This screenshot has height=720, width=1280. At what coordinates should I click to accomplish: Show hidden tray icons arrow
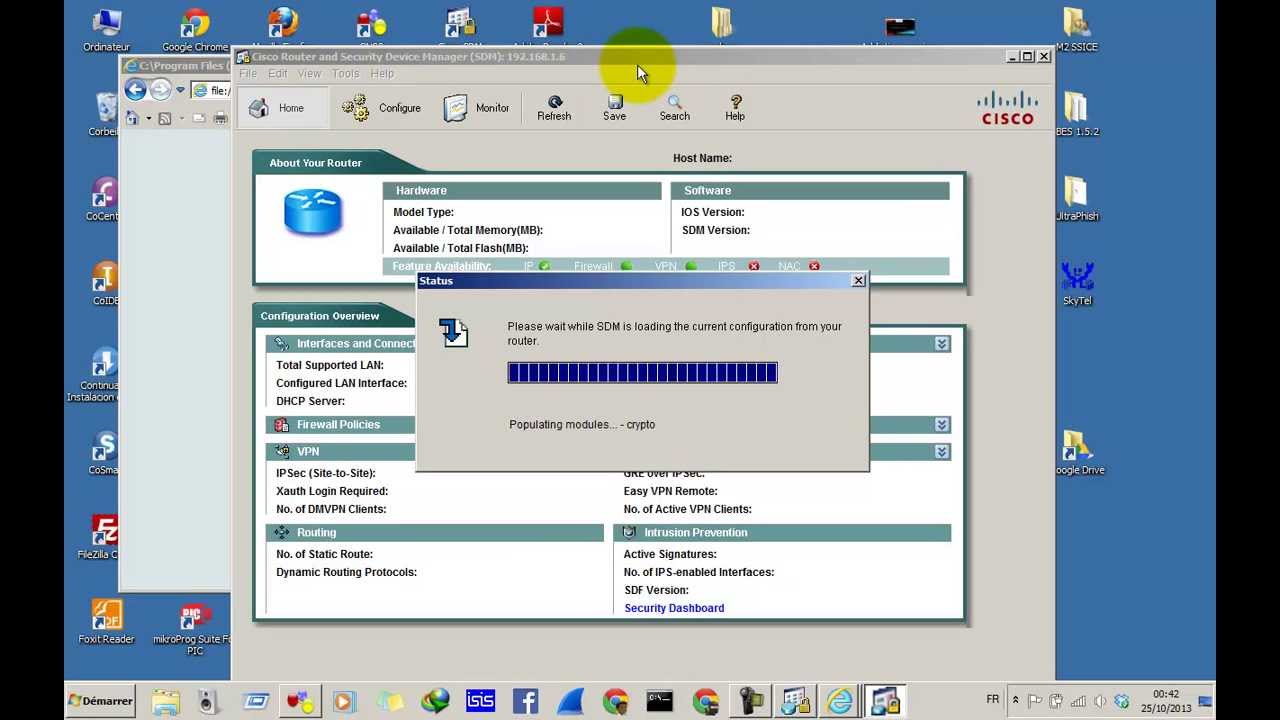(x=1015, y=701)
